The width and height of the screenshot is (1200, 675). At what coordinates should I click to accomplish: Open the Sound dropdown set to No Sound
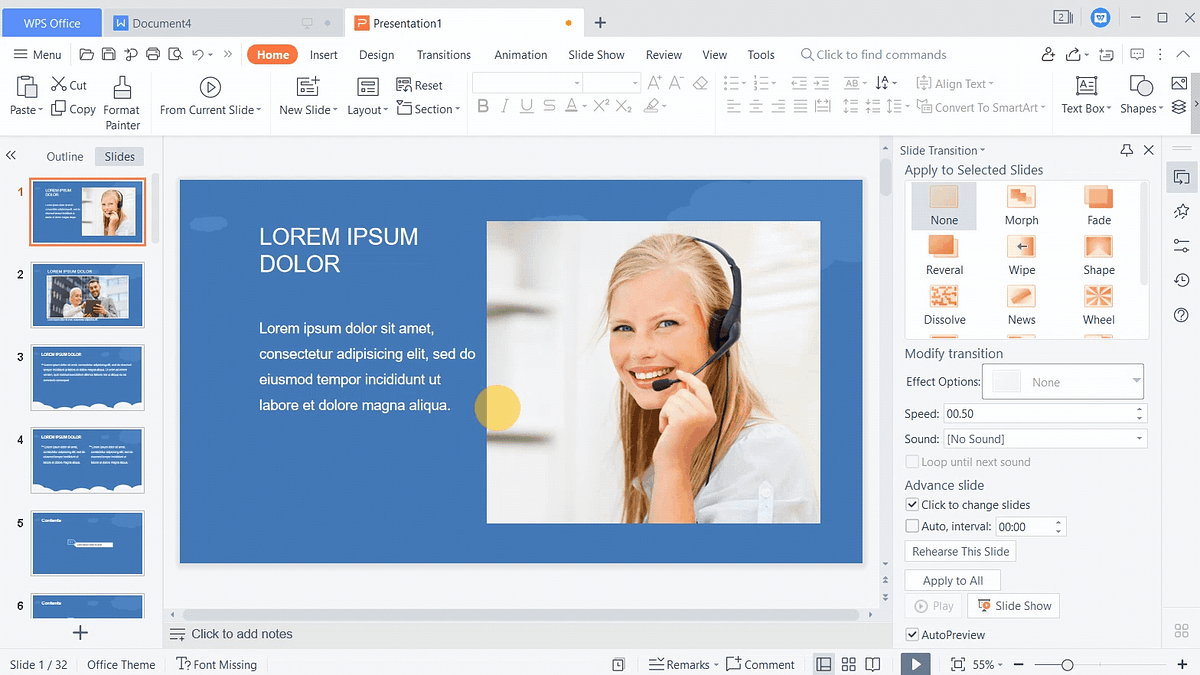point(1139,438)
